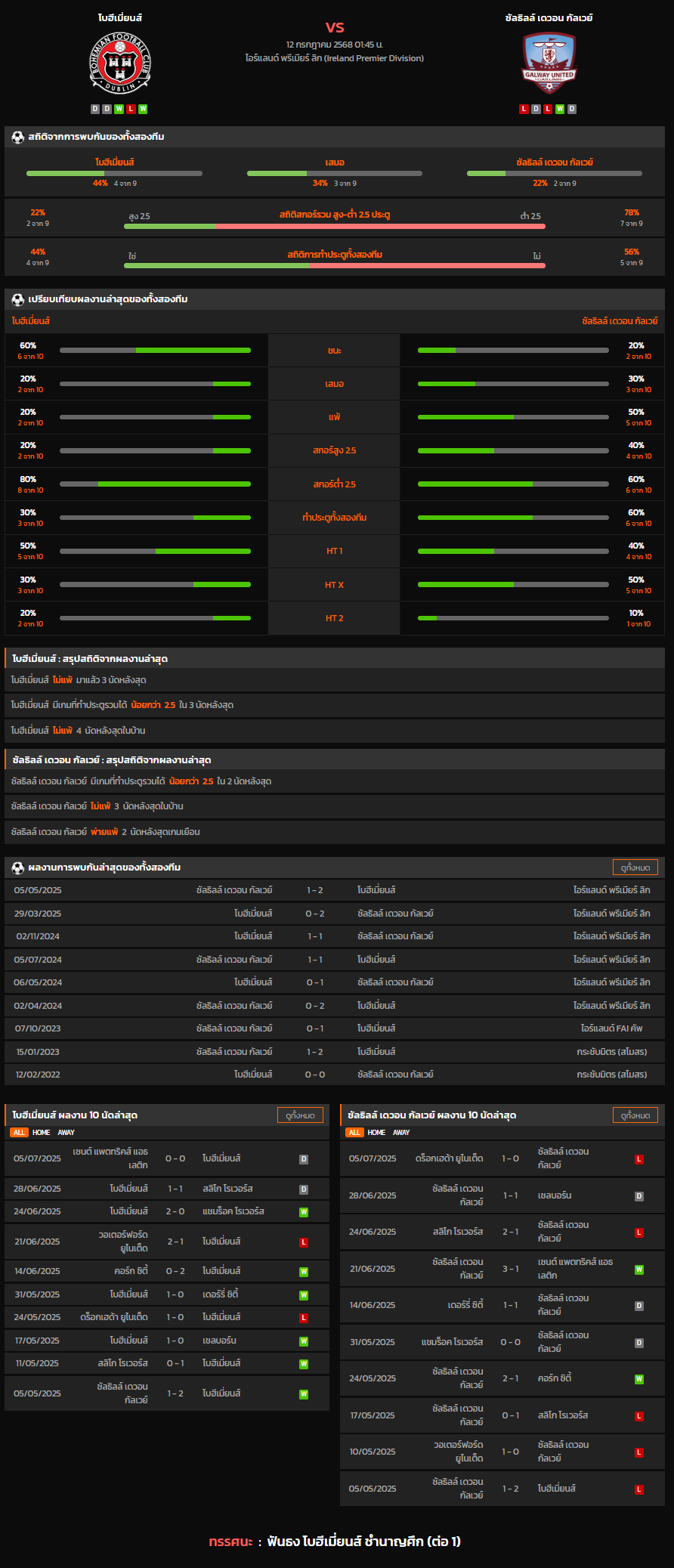
Task: Click soccer ball icon beside ผลงานการพบกันล่าสุดของทั้งสองทีม
Action: click(18, 868)
